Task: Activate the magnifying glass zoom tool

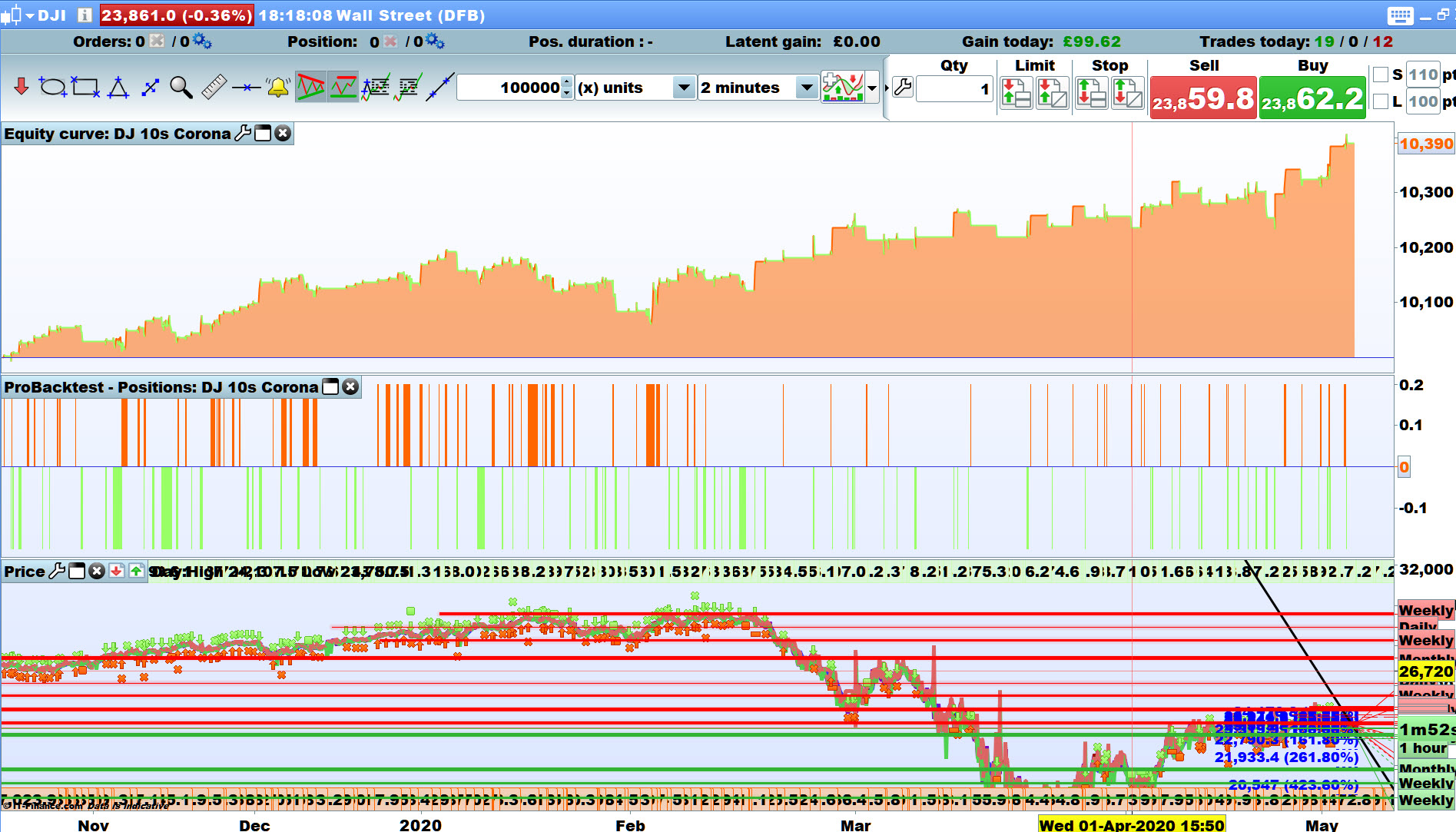Action: tap(181, 88)
